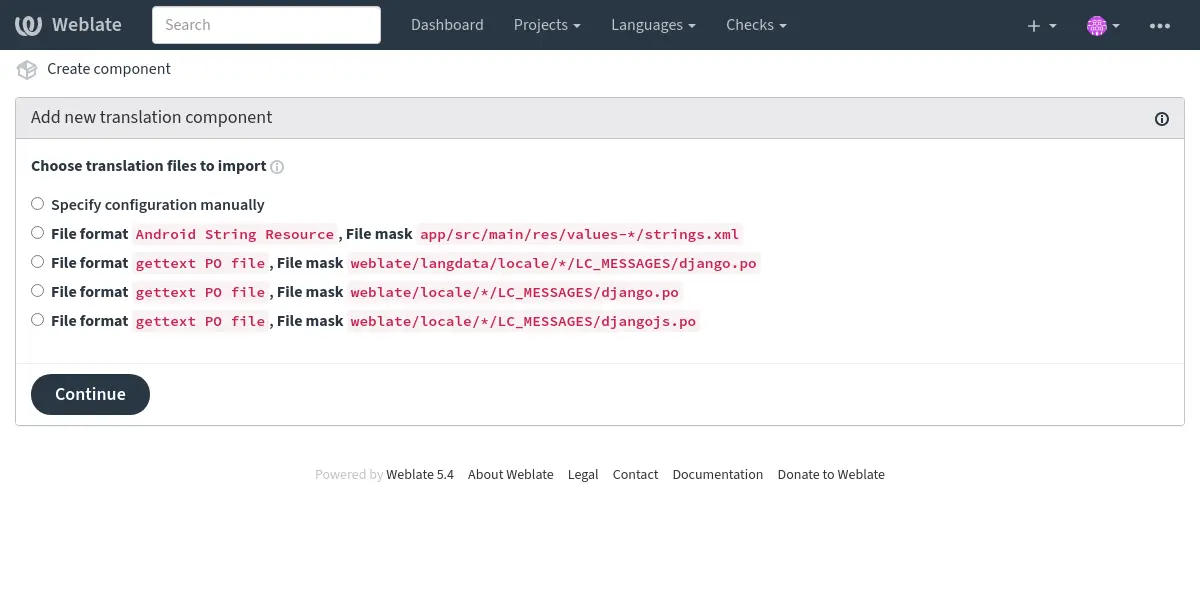The width and height of the screenshot is (1200, 596).
Task: Expand the Projects dropdown
Action: [x=547, y=25]
